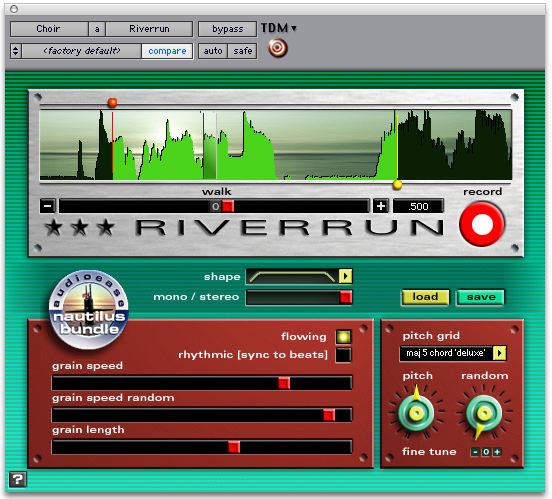Click the target icon below TDM

pos(277,48)
